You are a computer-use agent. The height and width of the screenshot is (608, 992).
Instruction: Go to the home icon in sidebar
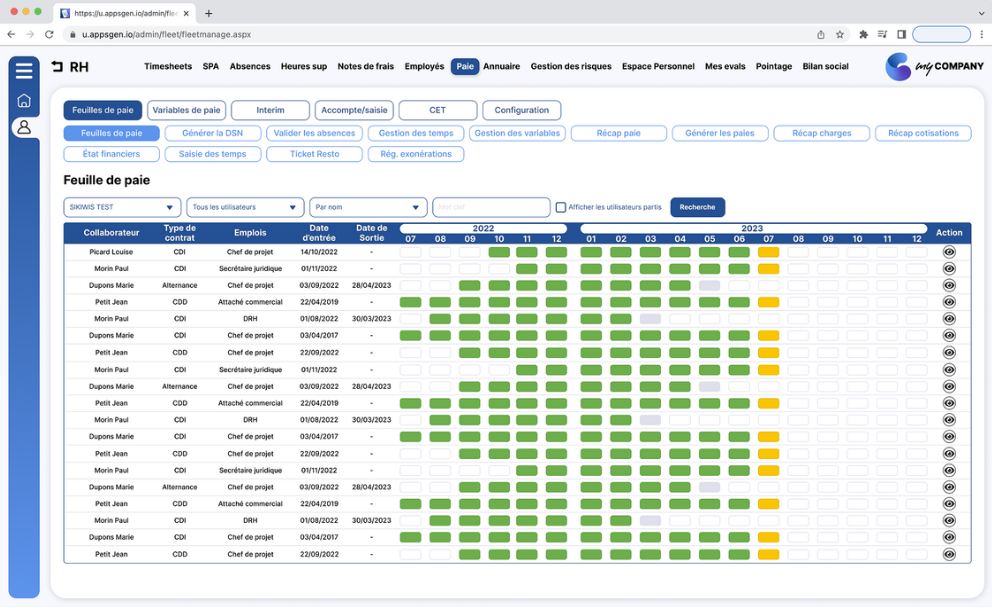coord(24,101)
